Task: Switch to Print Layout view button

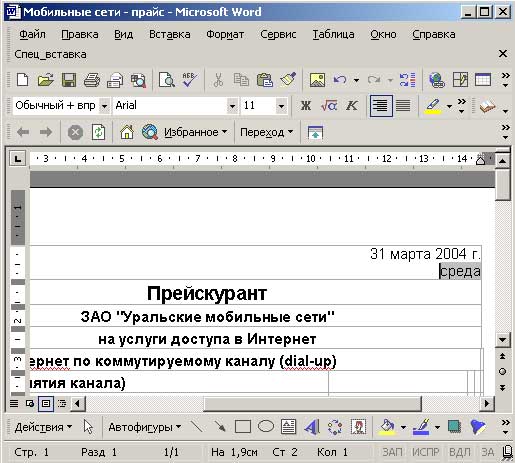Action: pyautogui.click(x=46, y=404)
